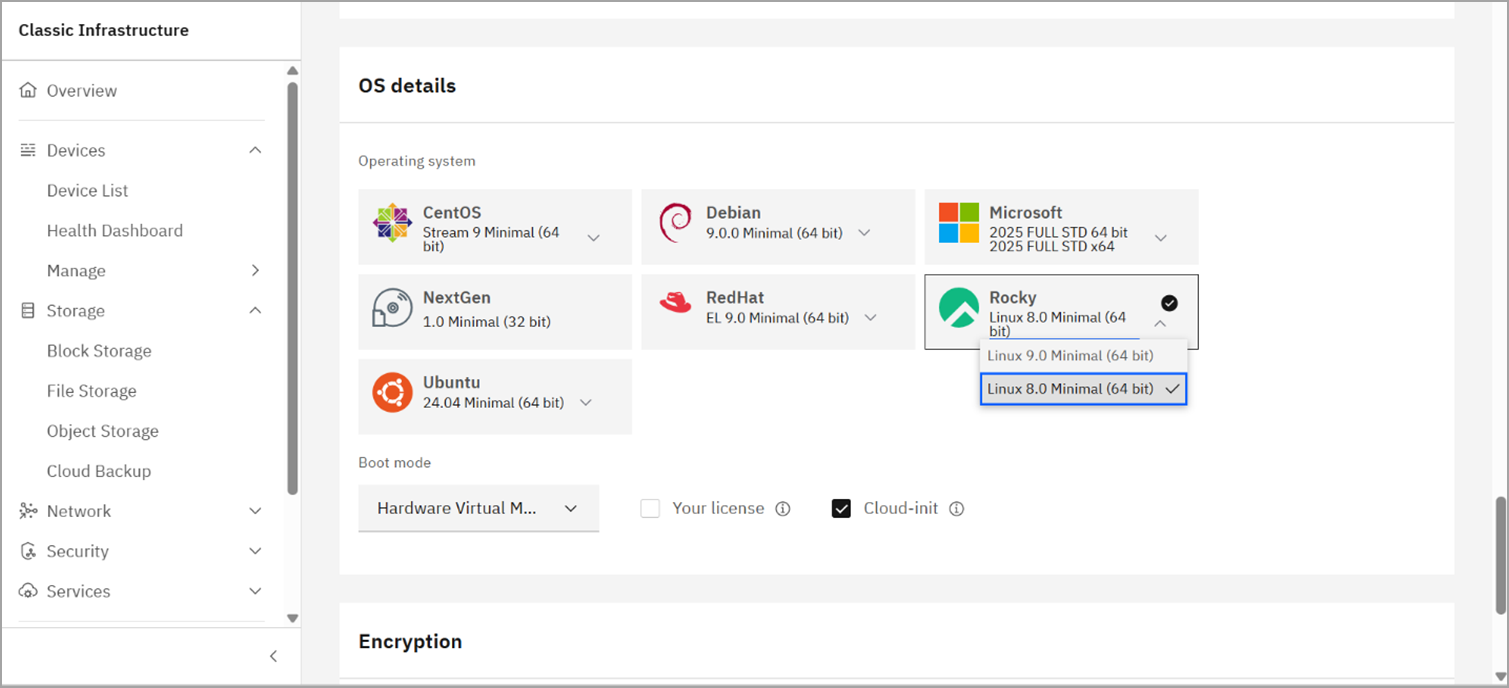Uncheck the Cloud-init checkbox
The image size is (1509, 688).
tap(841, 509)
